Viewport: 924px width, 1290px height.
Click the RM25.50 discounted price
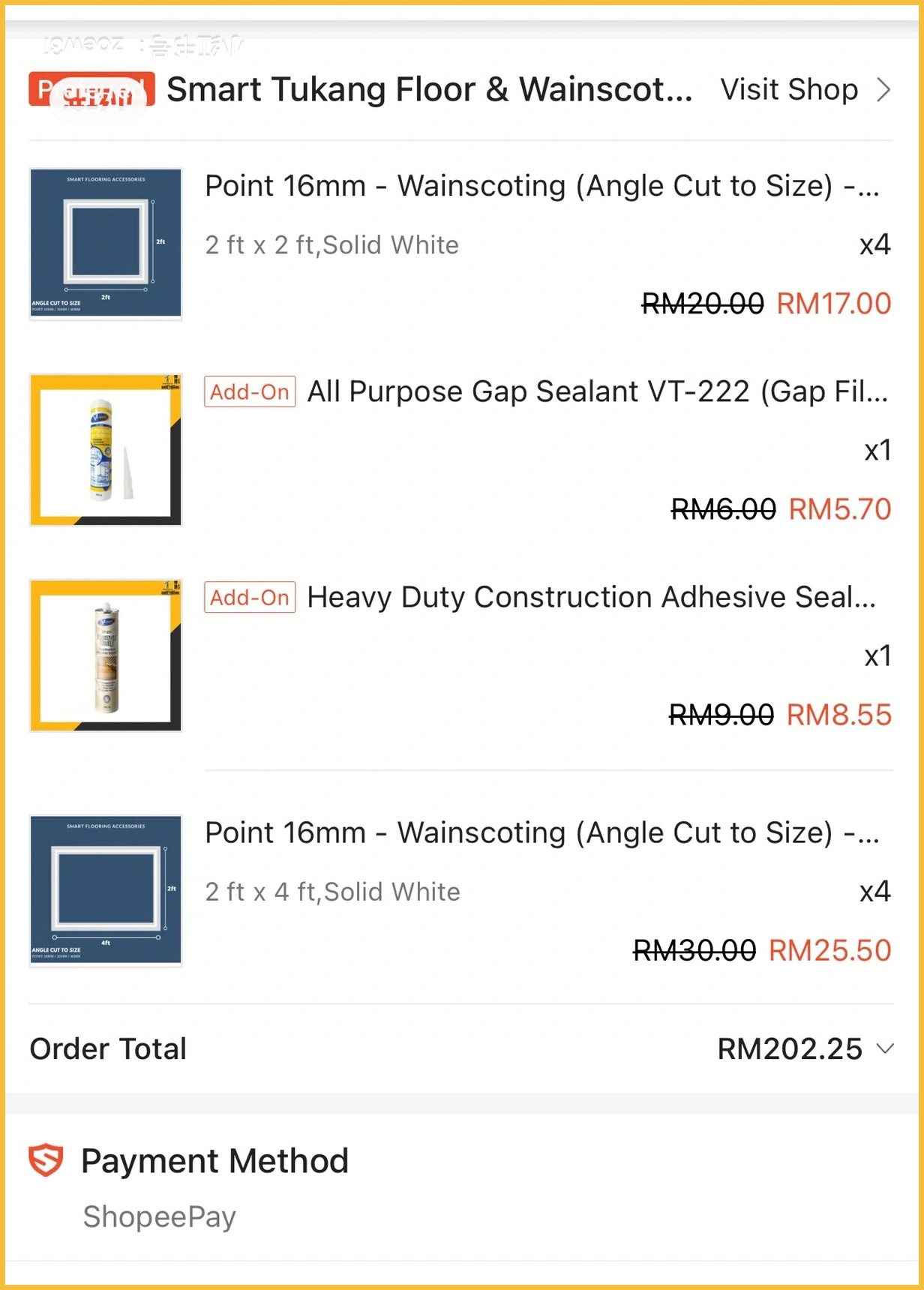coord(829,950)
